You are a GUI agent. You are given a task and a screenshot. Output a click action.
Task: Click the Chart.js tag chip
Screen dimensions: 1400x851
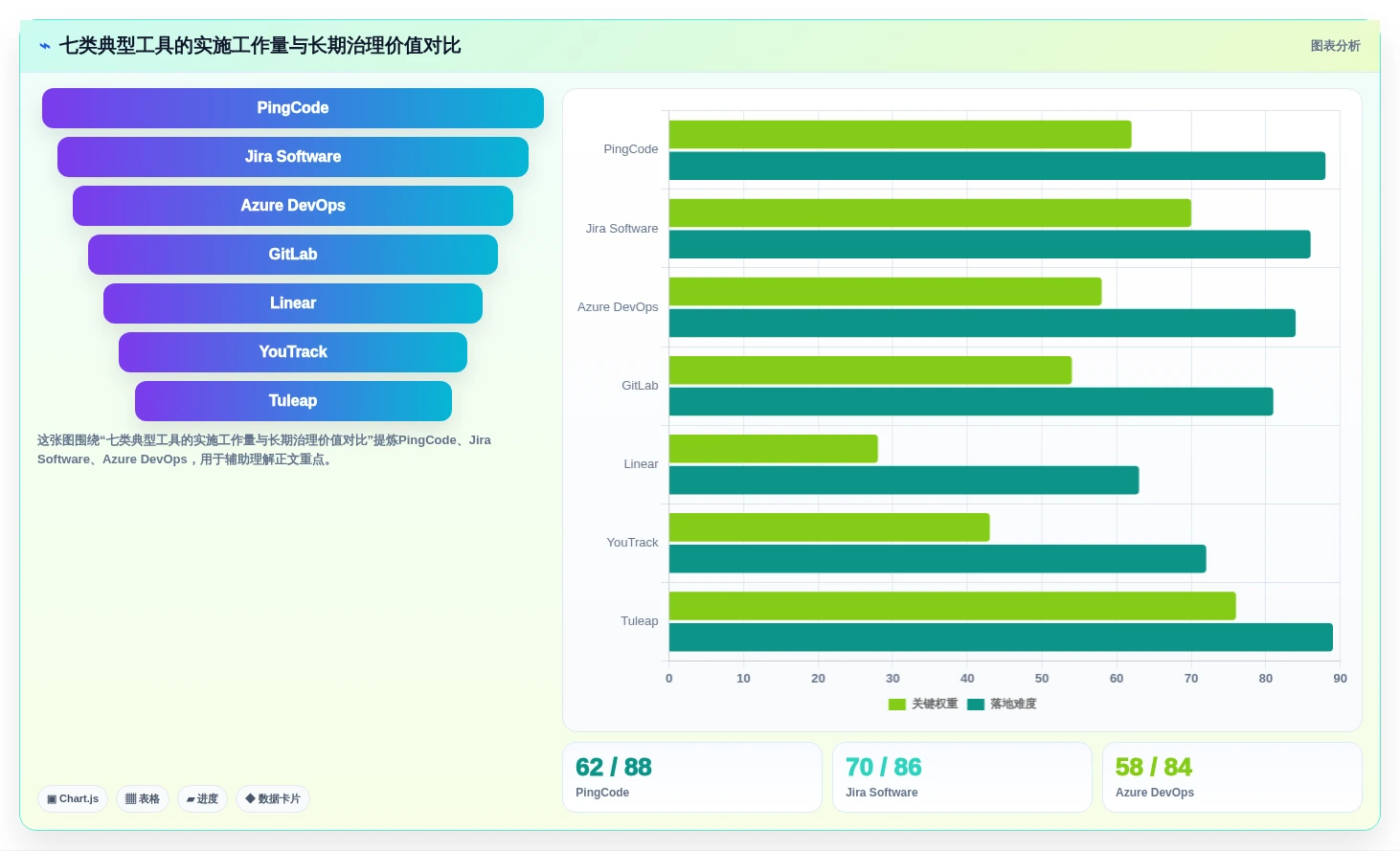(73, 798)
